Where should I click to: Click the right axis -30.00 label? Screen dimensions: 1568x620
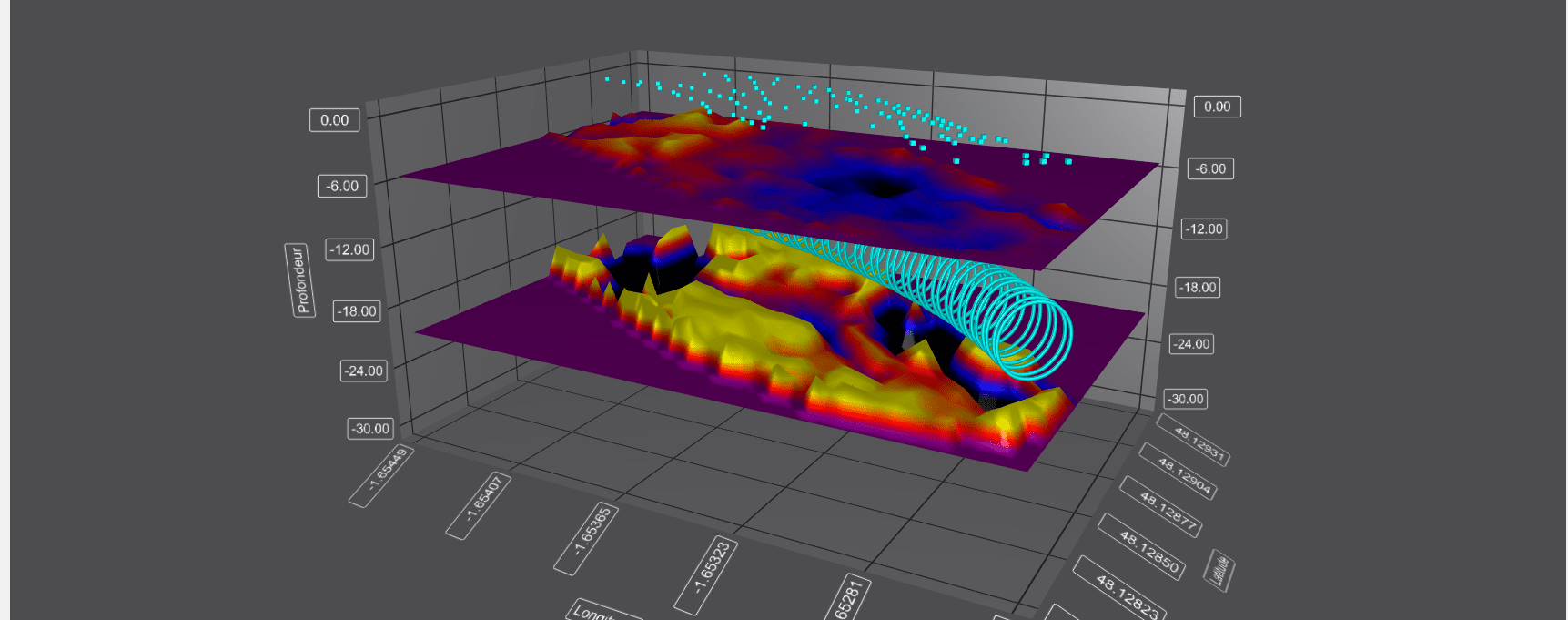pos(1185,399)
